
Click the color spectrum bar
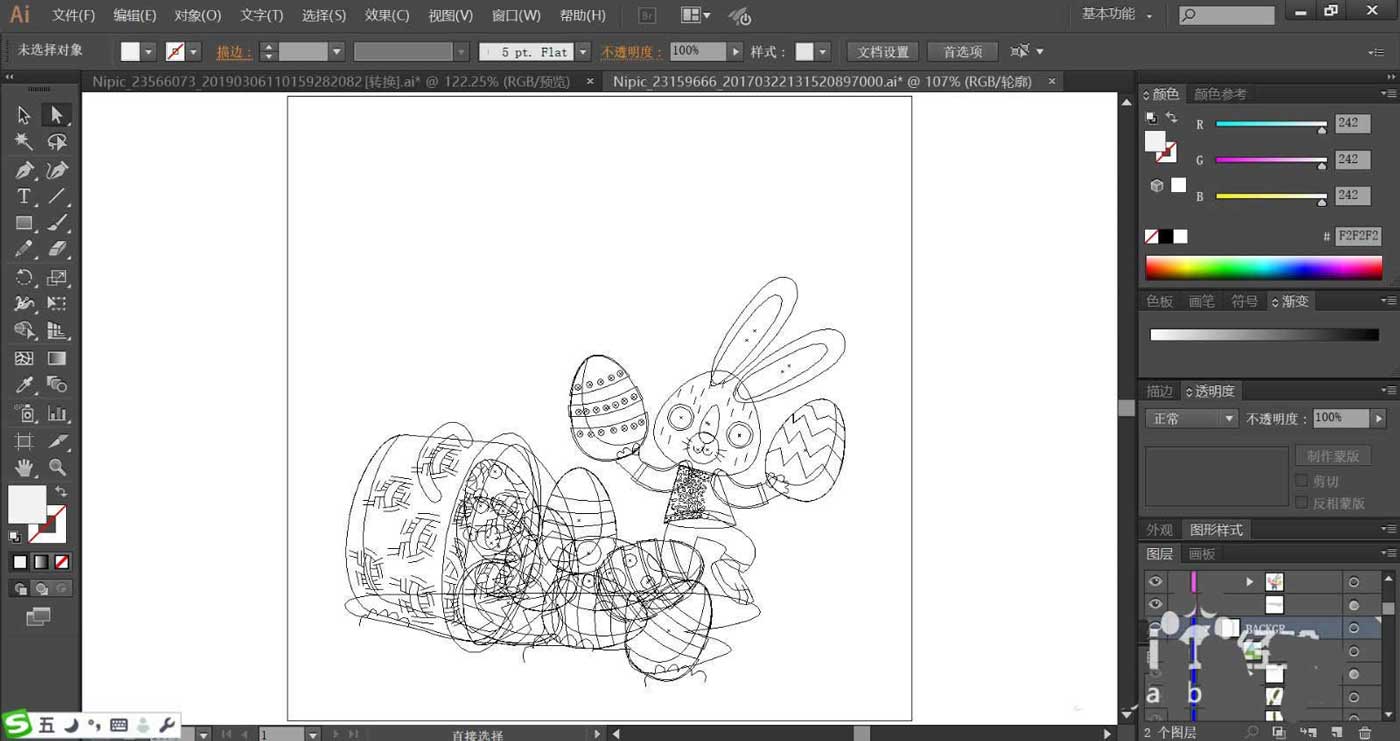(1263, 268)
